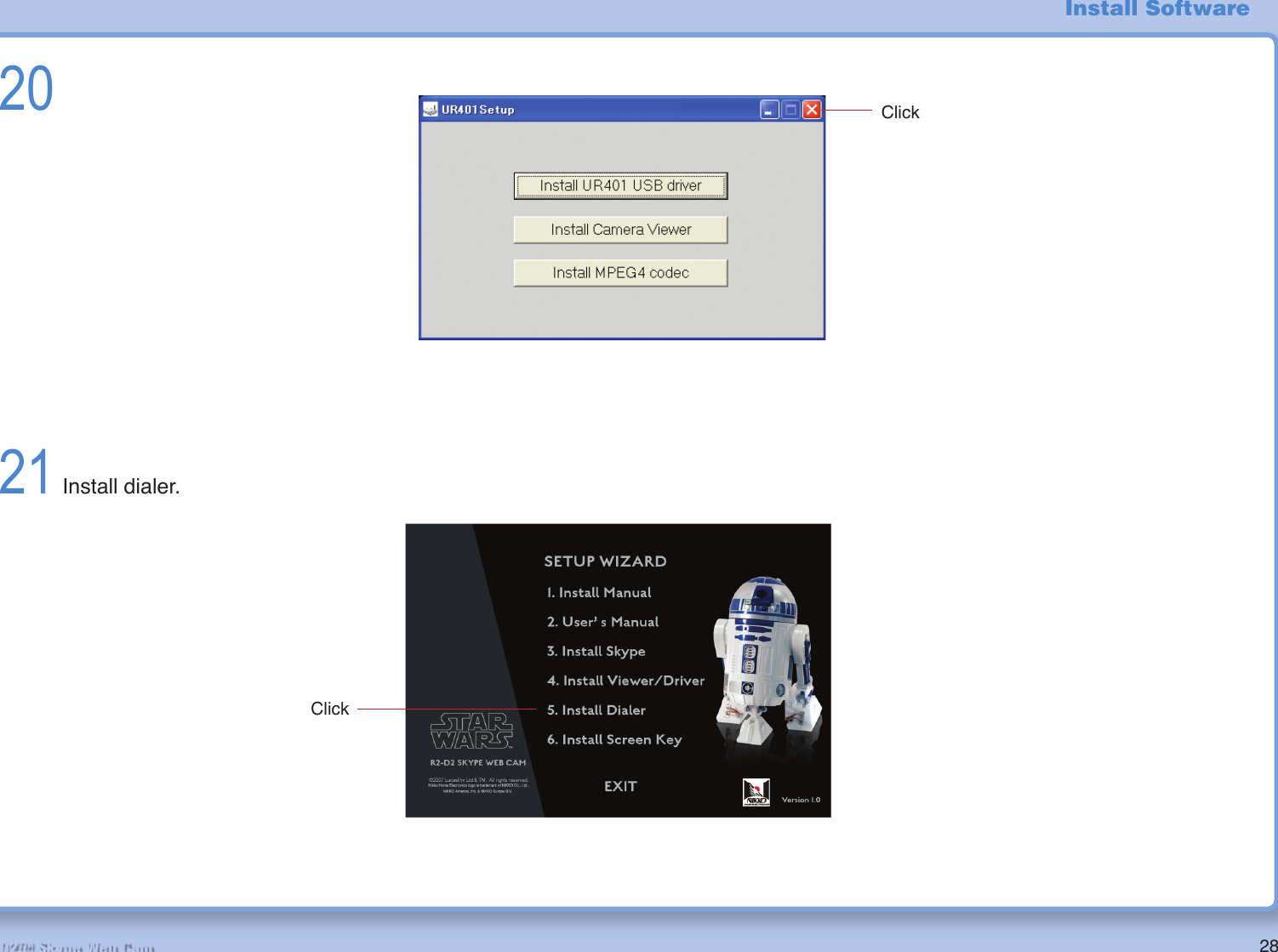
Task: Click Install Camera Viewer button
Action: point(620,230)
